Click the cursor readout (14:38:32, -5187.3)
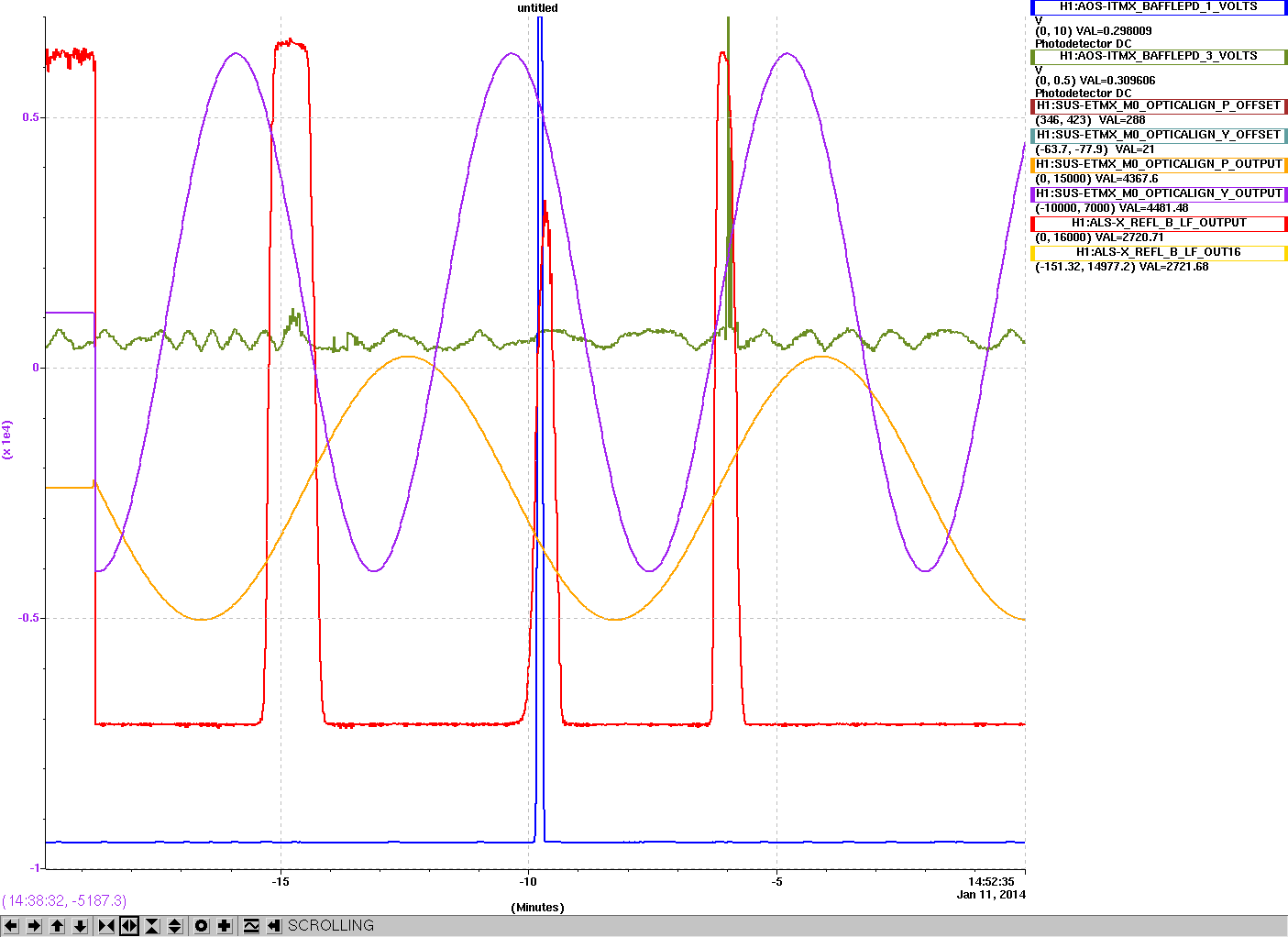 (64, 901)
